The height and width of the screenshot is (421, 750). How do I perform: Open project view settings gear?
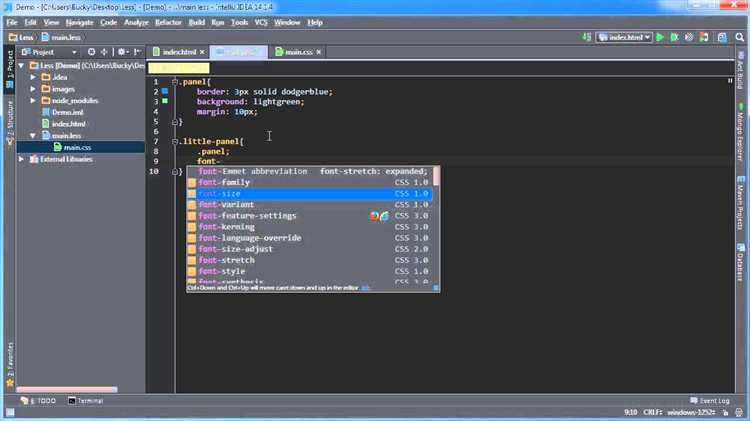122,51
